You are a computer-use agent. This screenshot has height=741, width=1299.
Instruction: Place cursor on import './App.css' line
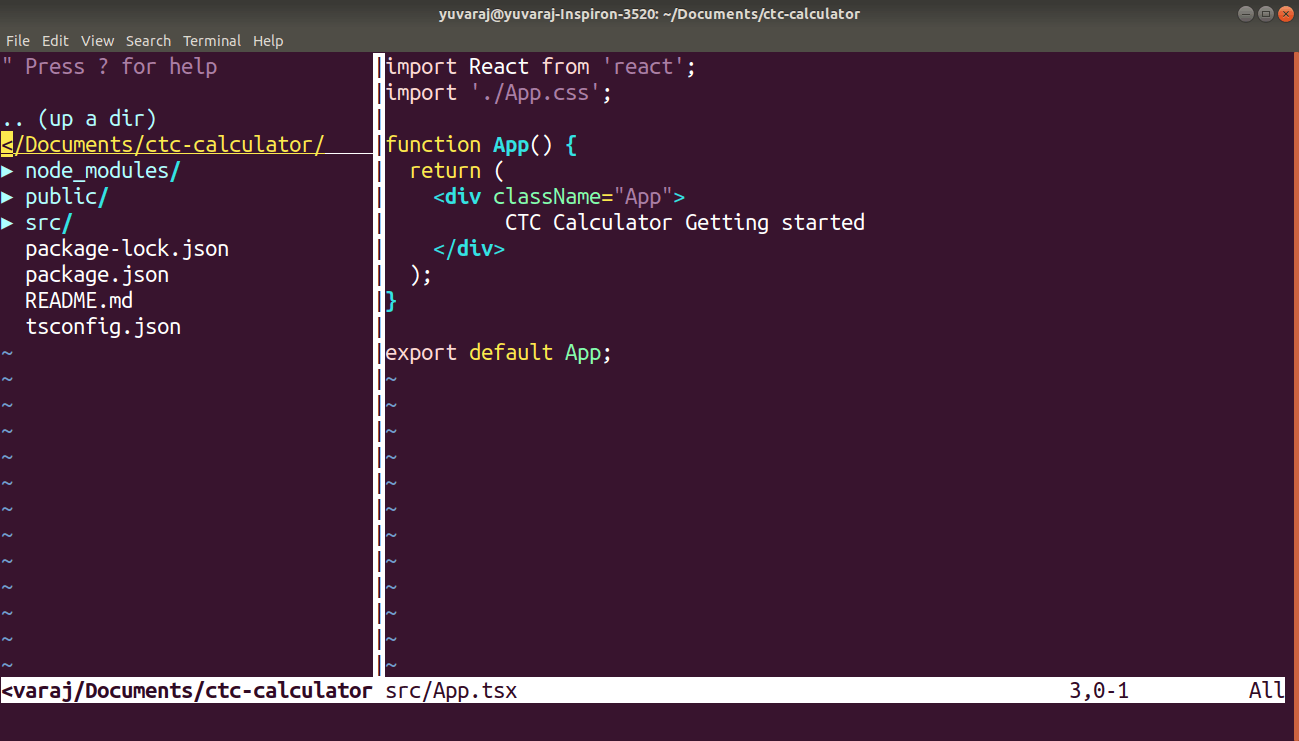tap(498, 93)
